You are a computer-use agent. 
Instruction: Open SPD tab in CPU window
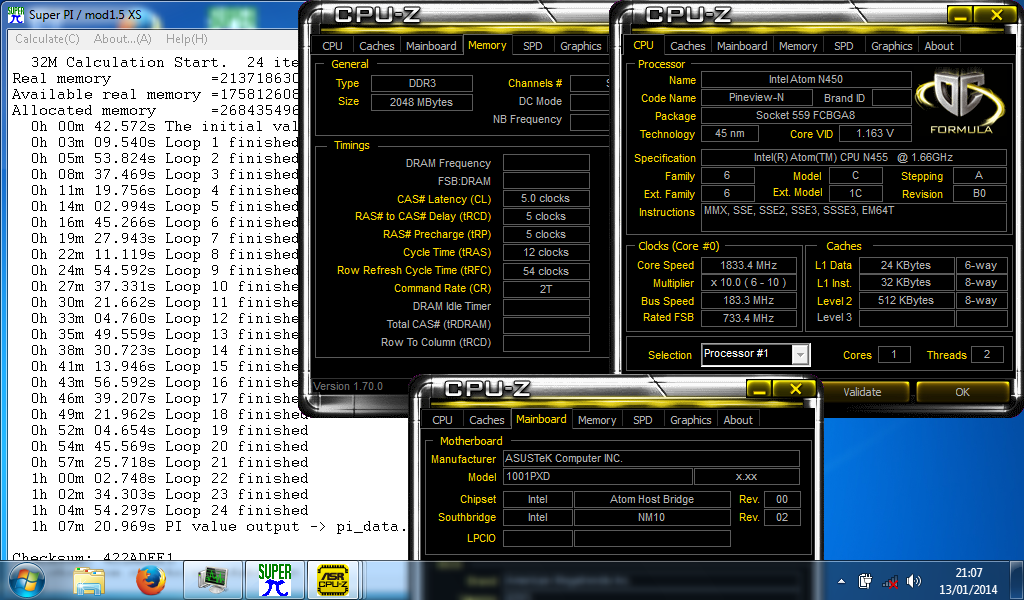point(844,46)
